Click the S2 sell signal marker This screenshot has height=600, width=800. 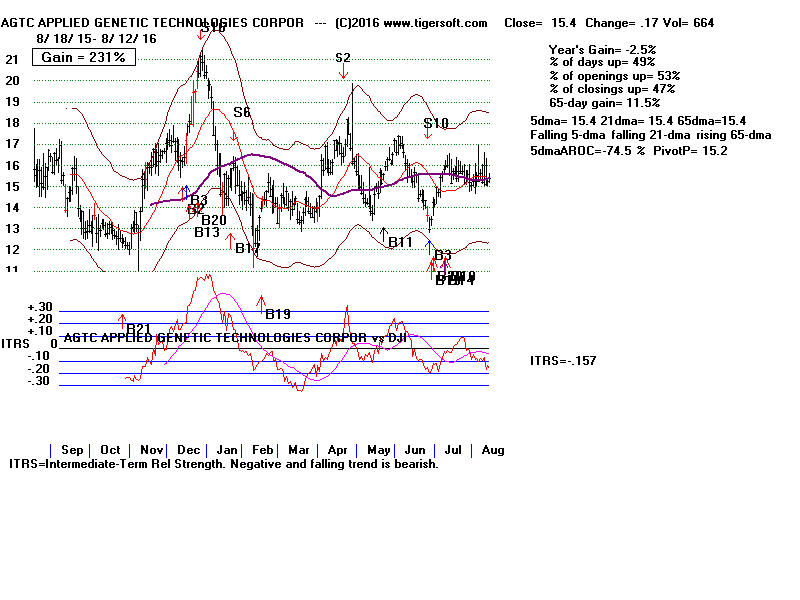343,58
